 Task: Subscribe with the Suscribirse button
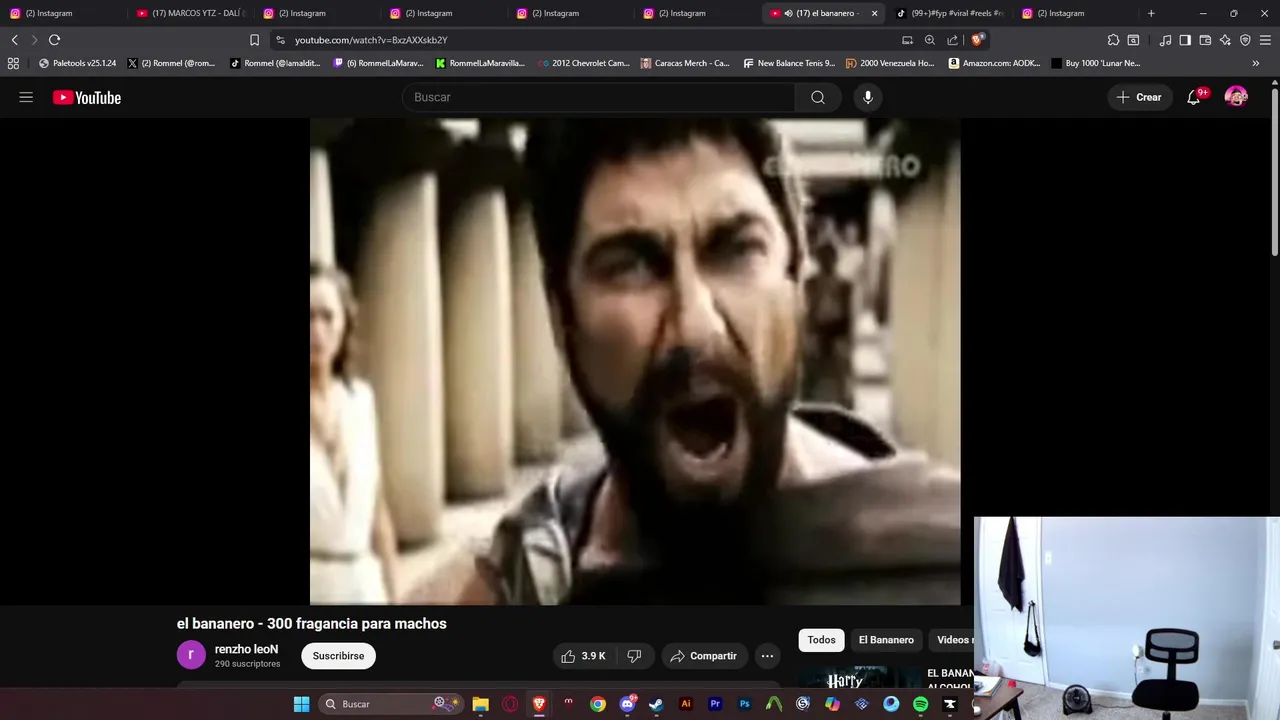(x=338, y=656)
